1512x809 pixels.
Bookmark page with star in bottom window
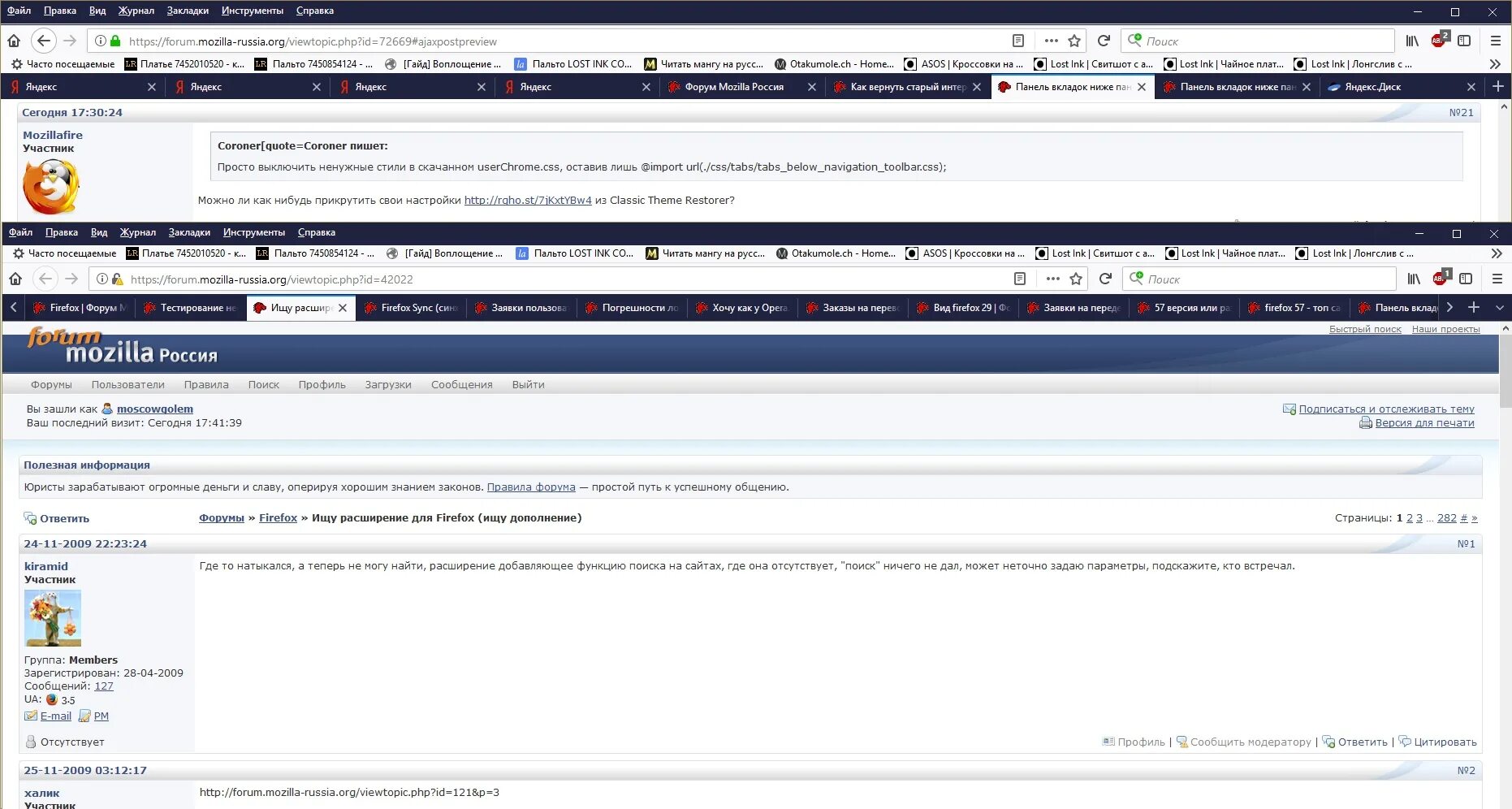tap(1076, 279)
